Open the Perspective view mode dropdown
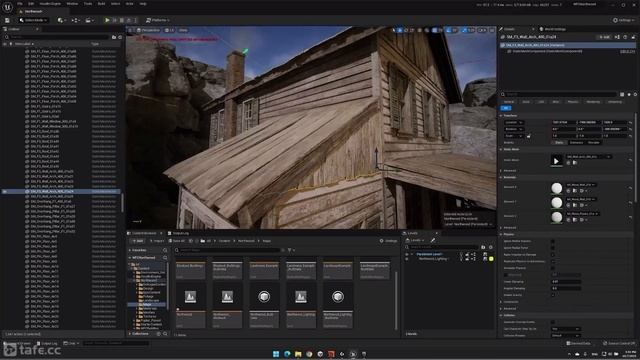The height and width of the screenshot is (360, 640). coord(149,30)
